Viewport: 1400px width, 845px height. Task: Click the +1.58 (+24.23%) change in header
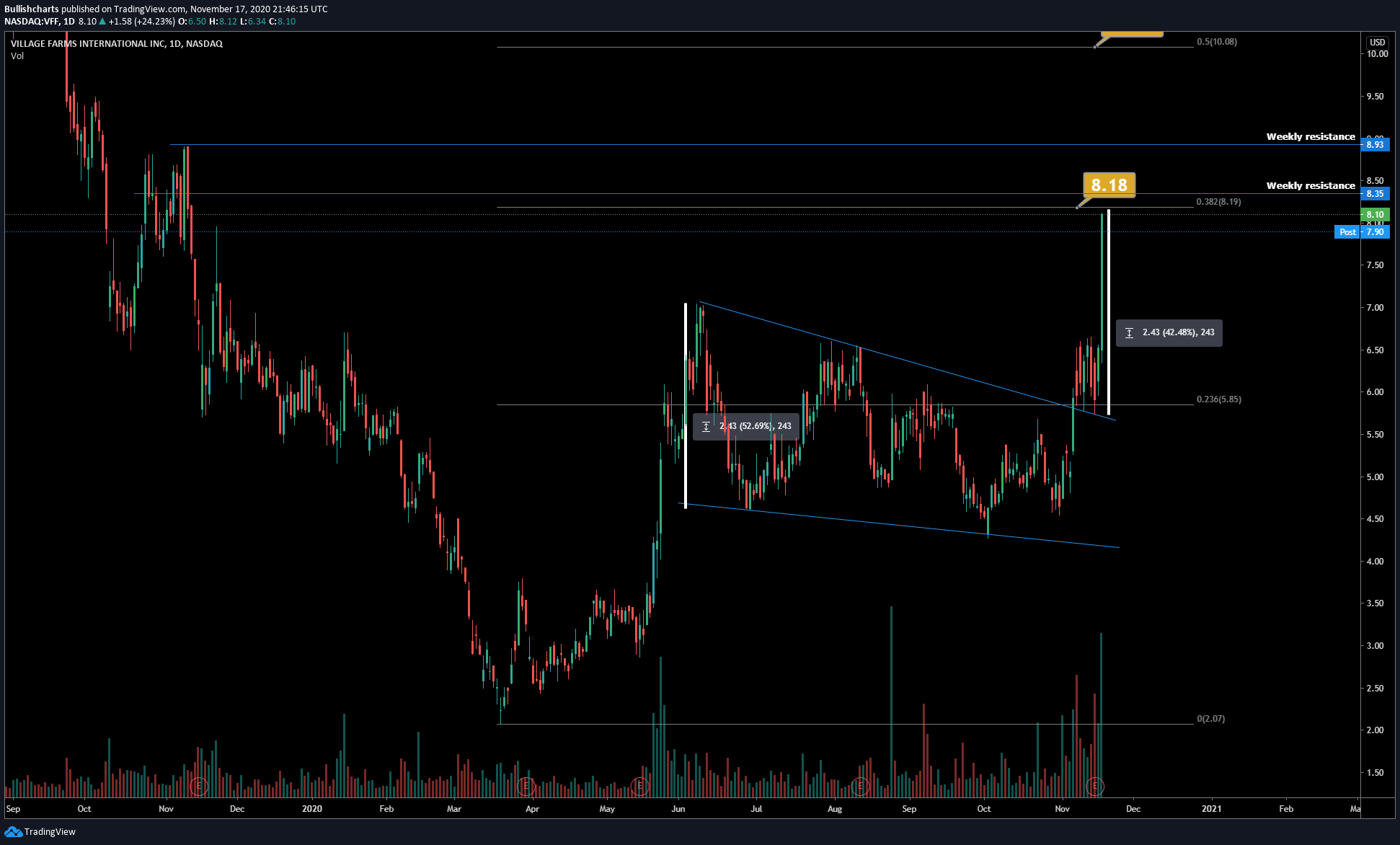click(x=142, y=22)
